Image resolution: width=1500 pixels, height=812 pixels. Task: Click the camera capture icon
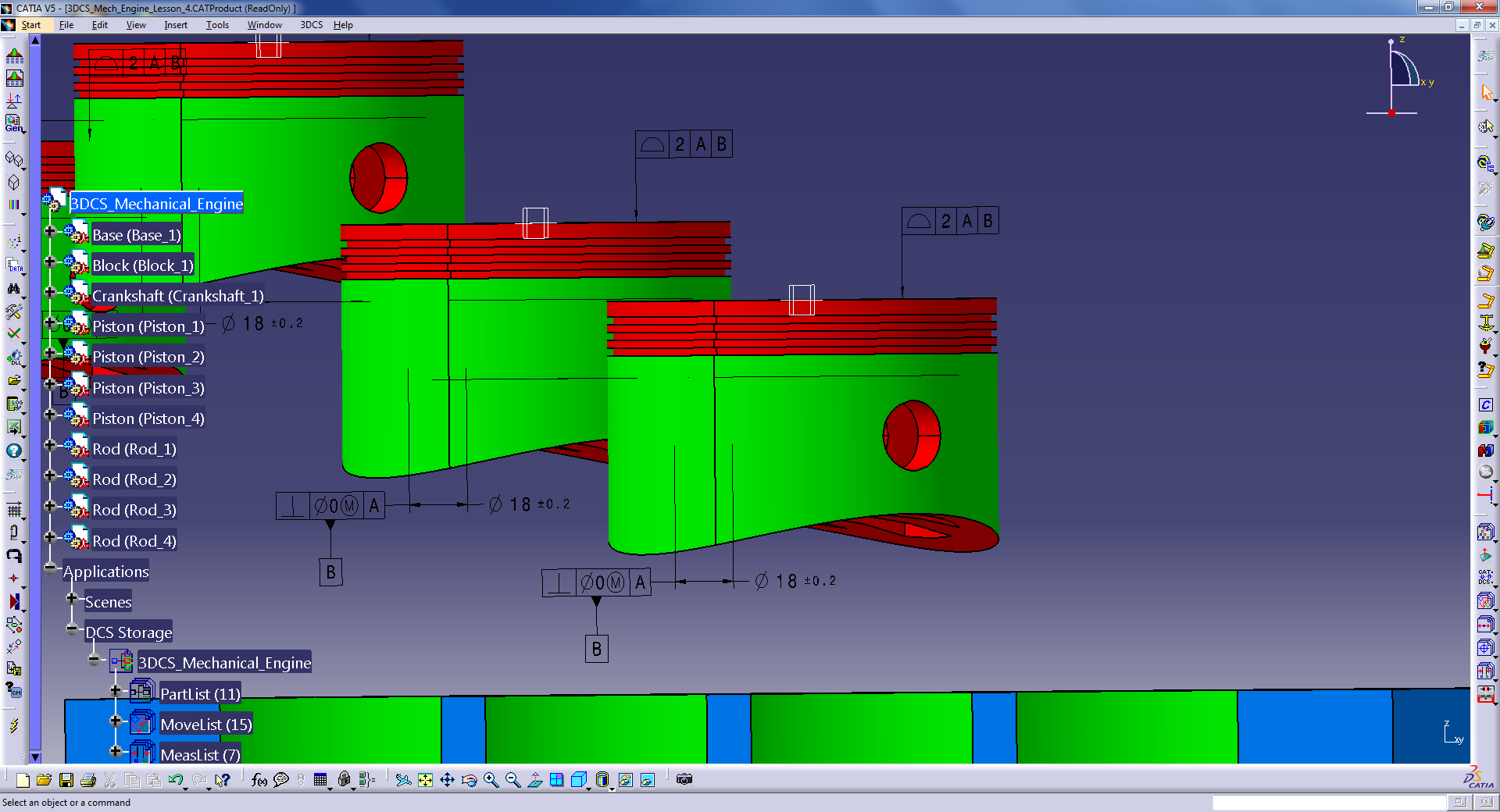click(684, 779)
